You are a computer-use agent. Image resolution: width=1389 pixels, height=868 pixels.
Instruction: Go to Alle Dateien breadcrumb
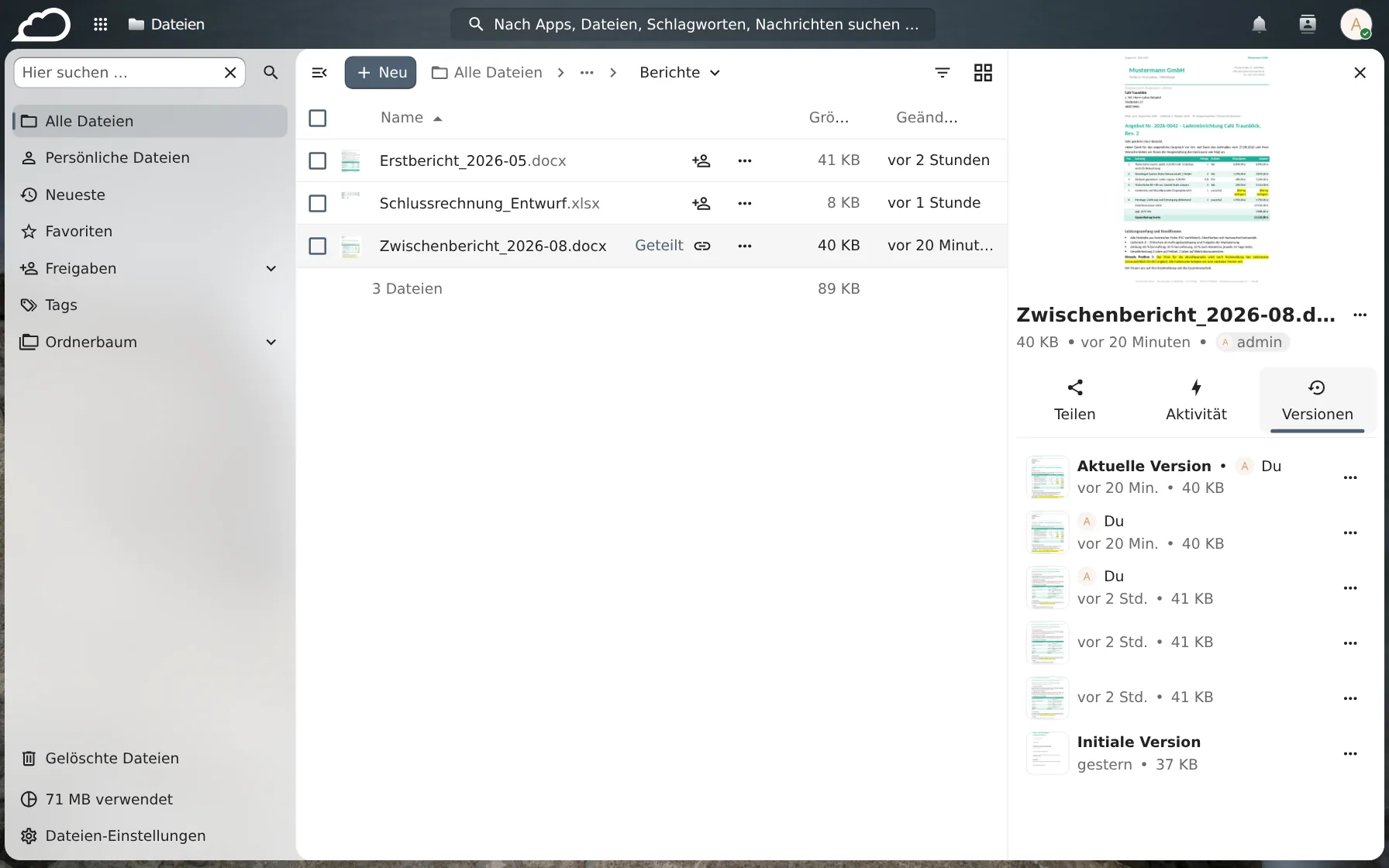point(487,72)
